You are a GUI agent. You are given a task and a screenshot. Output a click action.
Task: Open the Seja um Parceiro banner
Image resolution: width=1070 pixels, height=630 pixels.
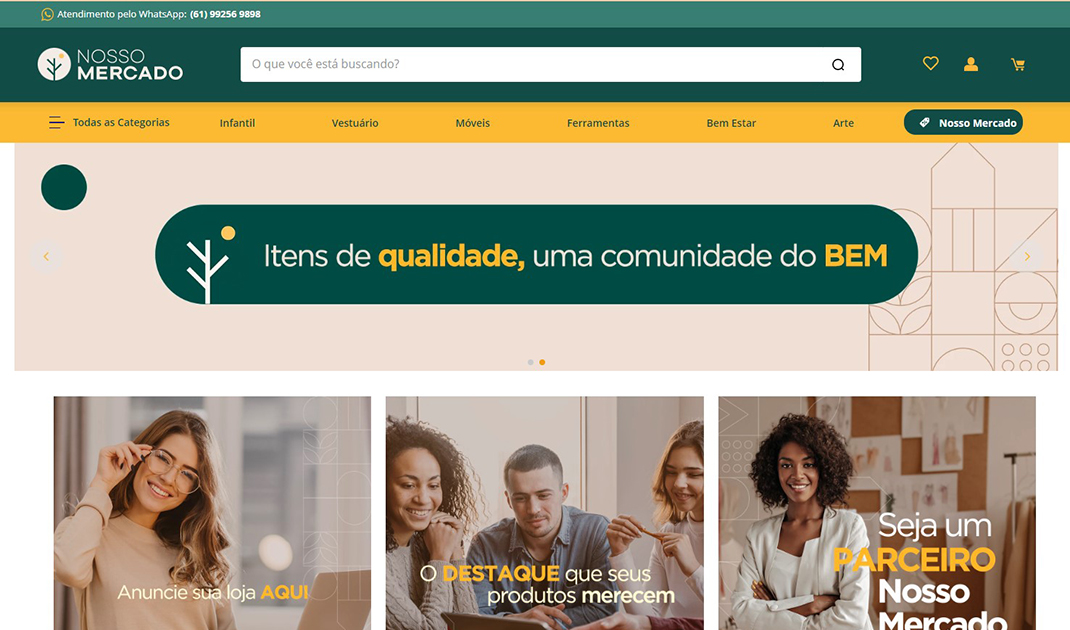(877, 513)
